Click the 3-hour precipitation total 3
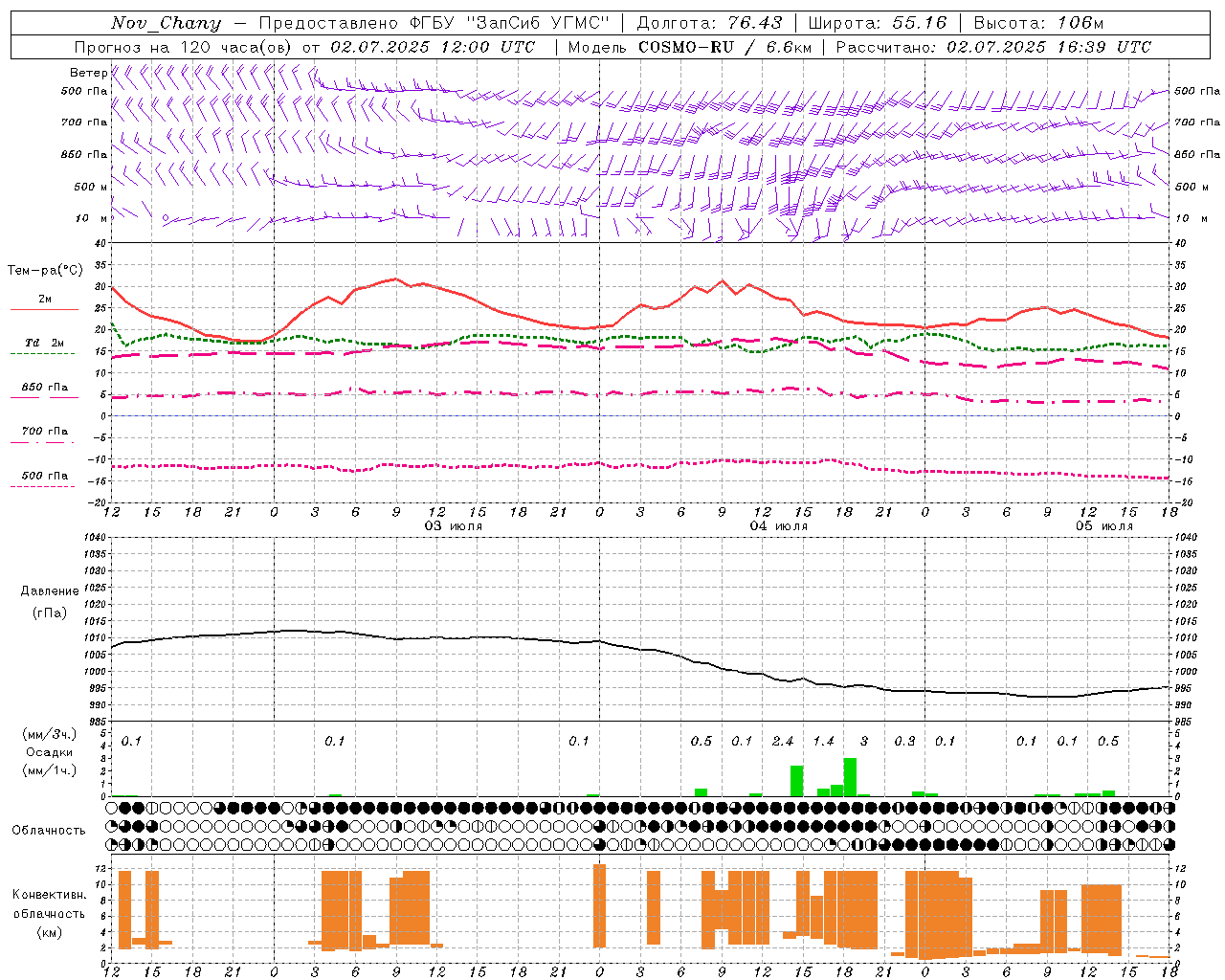Image resolution: width=1225 pixels, height=980 pixels. (864, 742)
